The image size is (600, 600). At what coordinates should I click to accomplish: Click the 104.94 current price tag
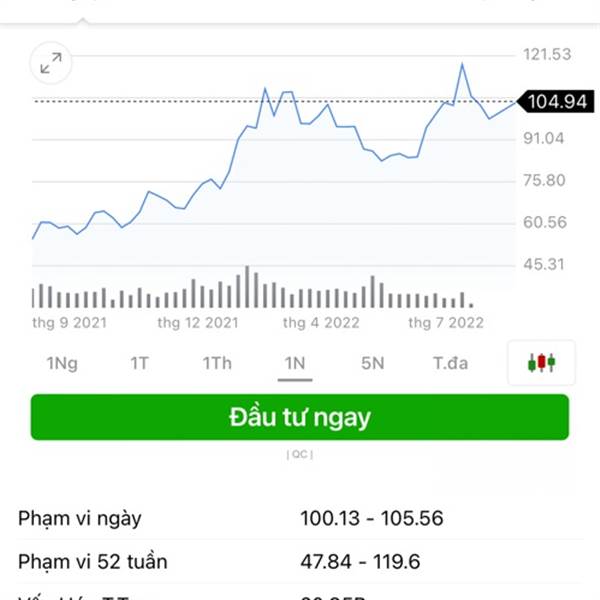pos(556,101)
